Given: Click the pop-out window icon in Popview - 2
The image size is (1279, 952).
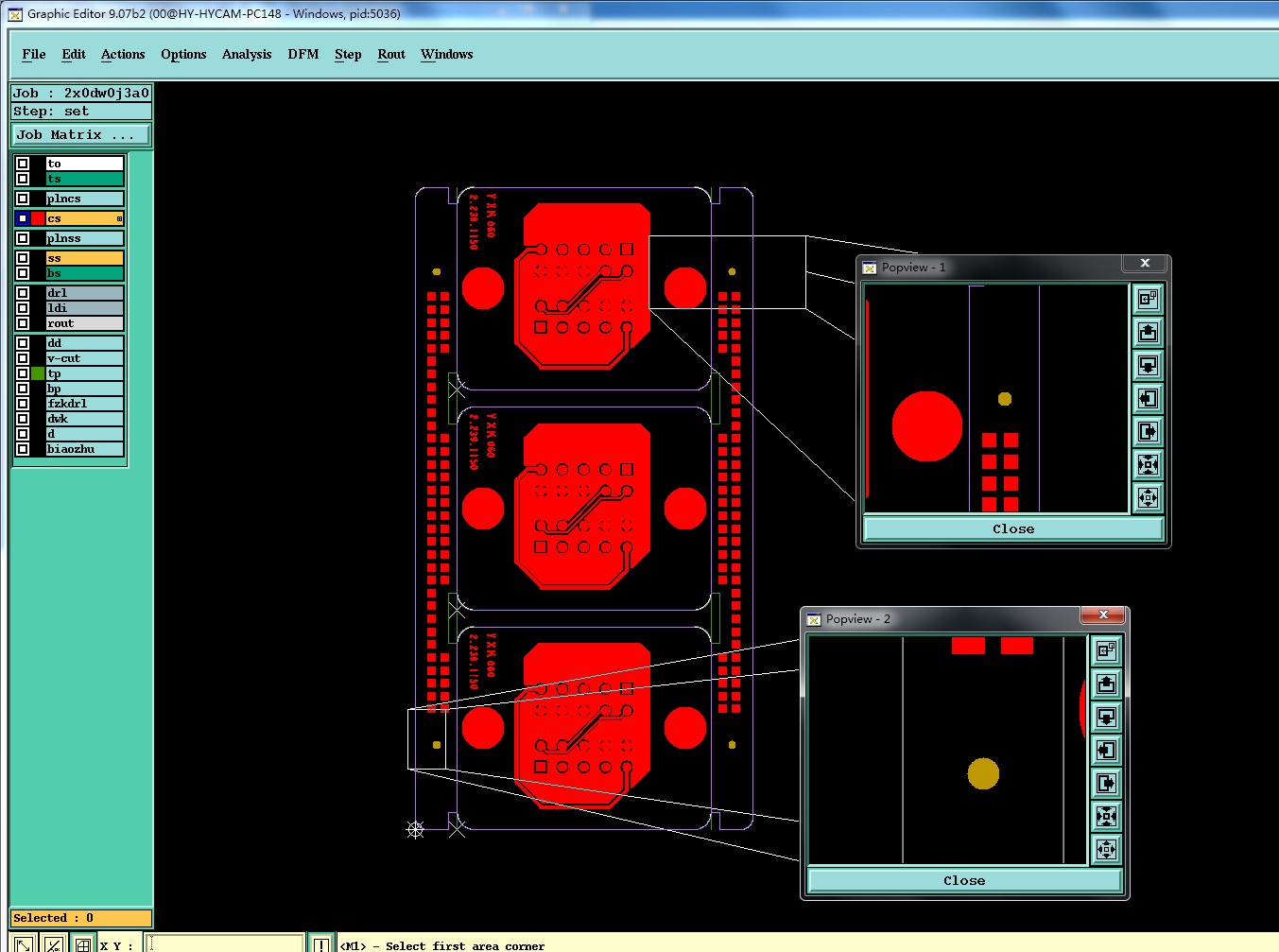Looking at the screenshot, I should point(1106,651).
